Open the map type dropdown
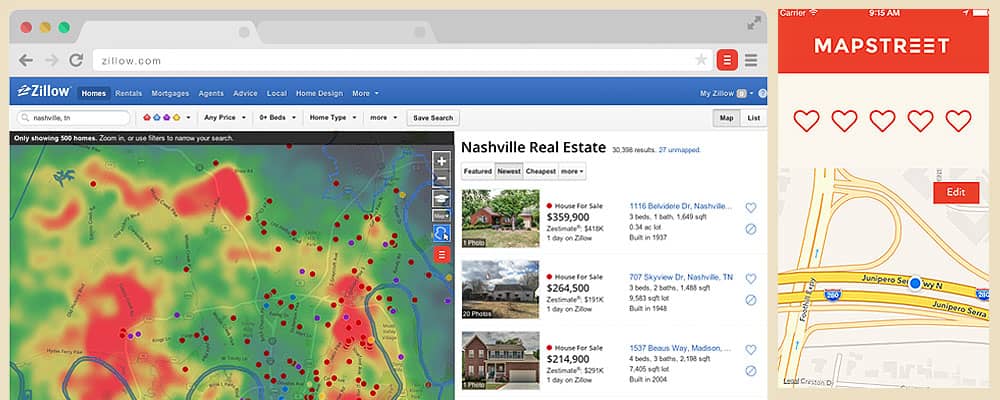1000x400 pixels. pyautogui.click(x=441, y=216)
